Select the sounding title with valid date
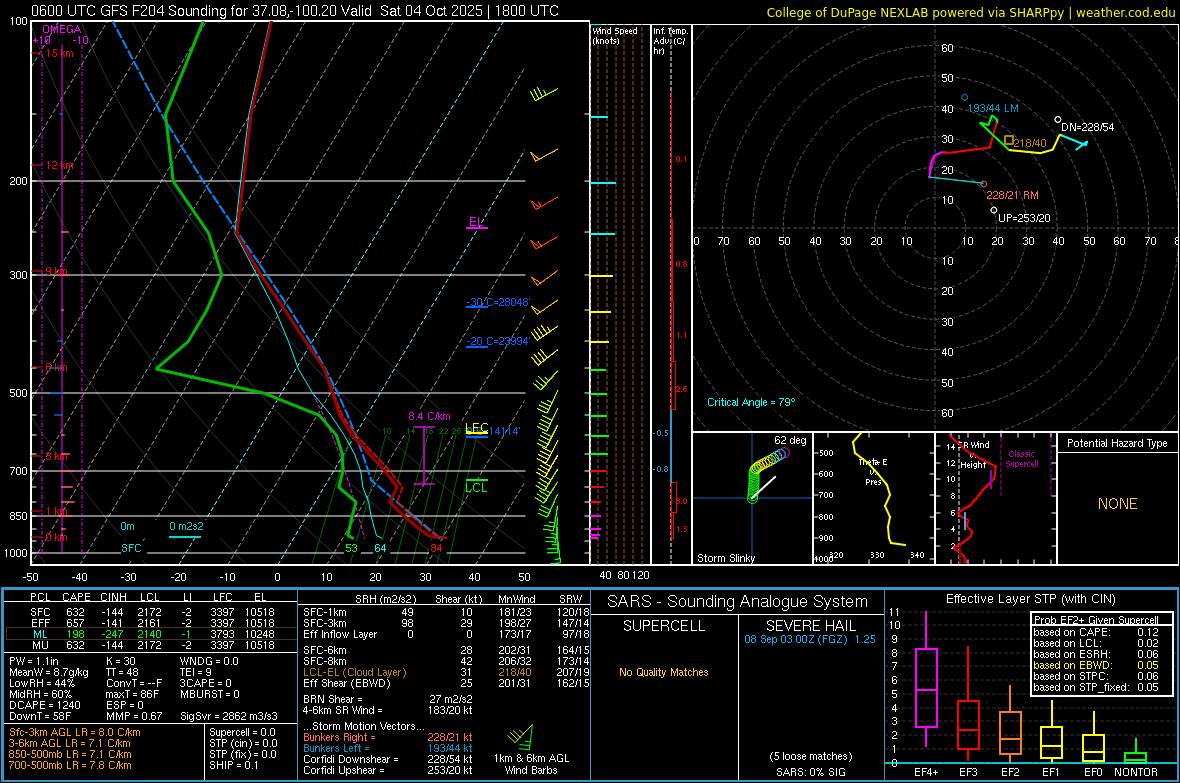The width and height of the screenshot is (1180, 783). click(x=295, y=11)
